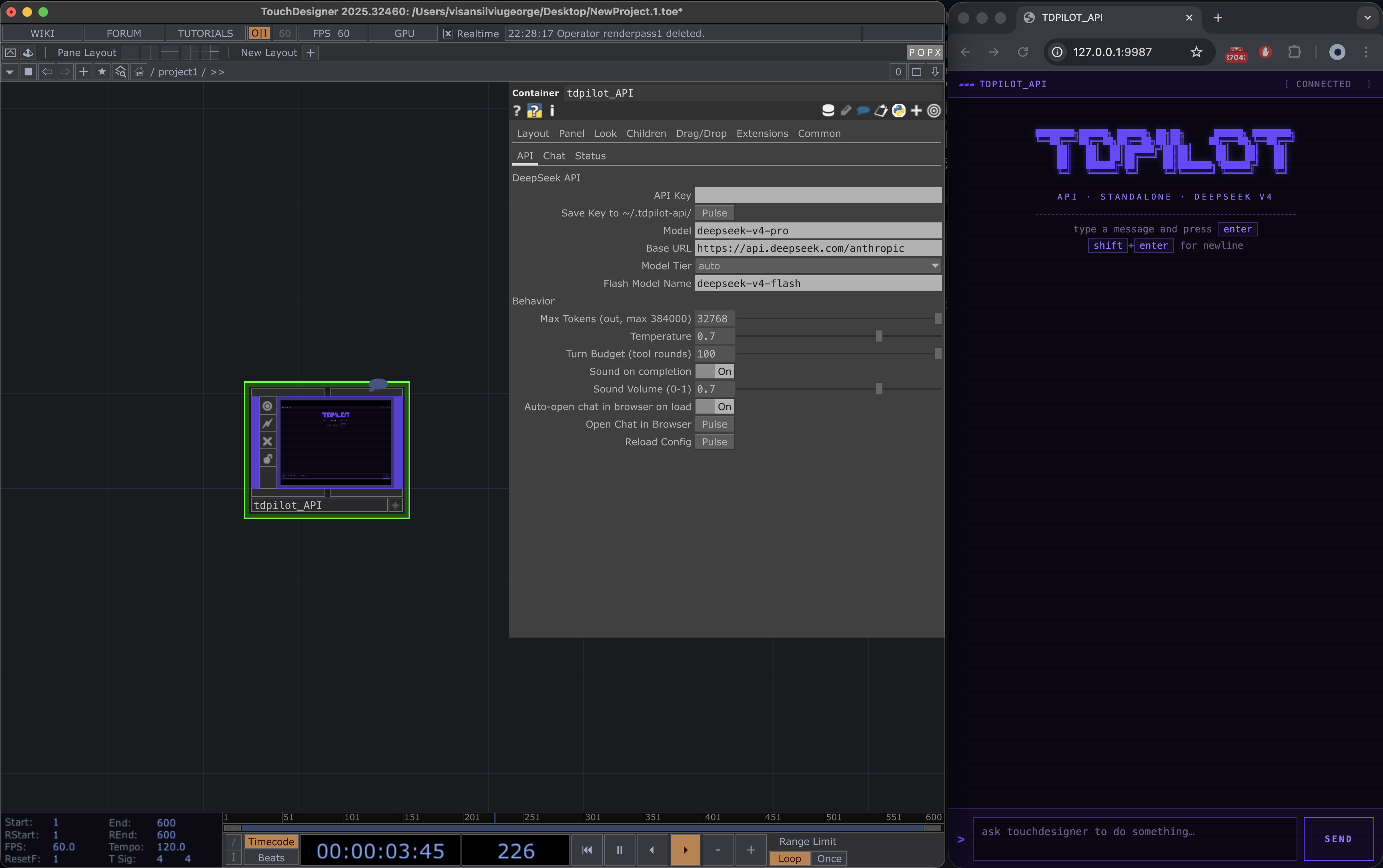
Task: Click the plus icon in network path bar
Action: 84,72
